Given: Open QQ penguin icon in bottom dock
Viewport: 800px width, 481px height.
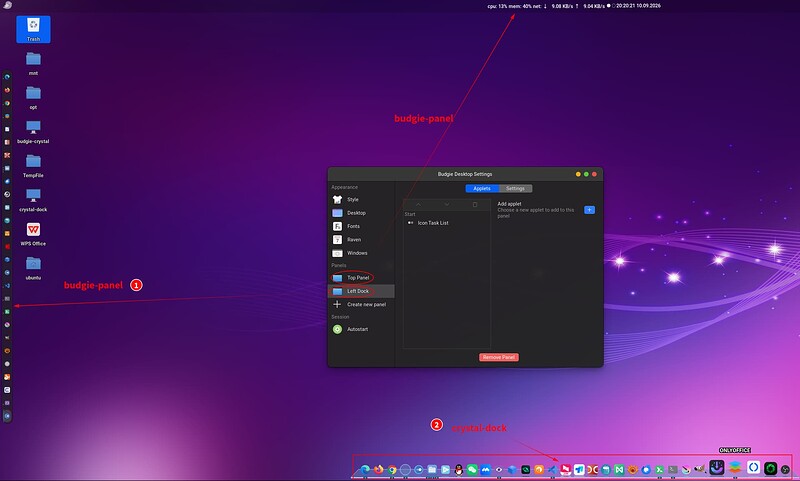Looking at the screenshot, I should [459, 469].
